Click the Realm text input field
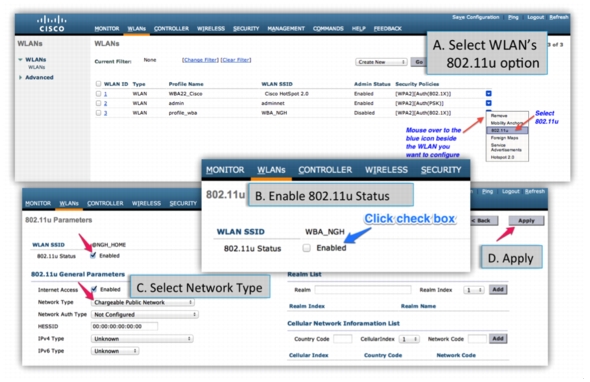Screen dimensions: 590x382 click(x=363, y=290)
